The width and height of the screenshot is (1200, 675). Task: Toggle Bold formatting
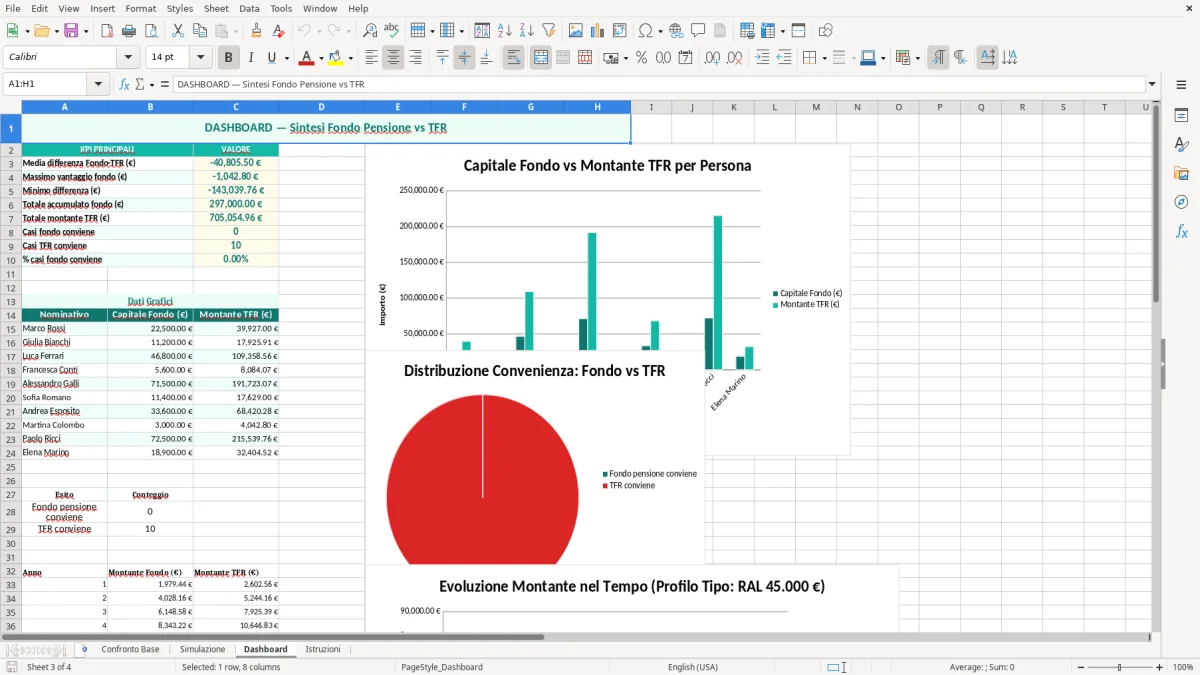coord(229,58)
